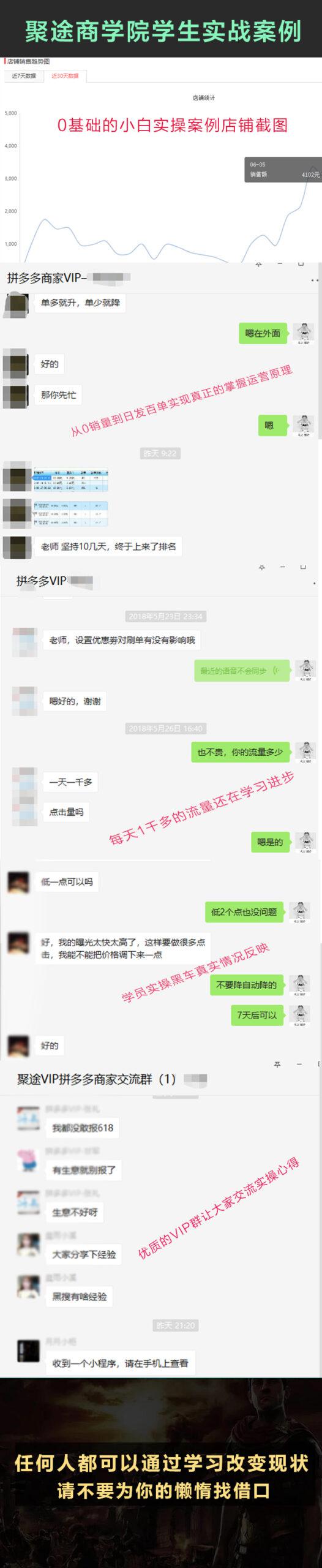Open the mini program message 收到一个小程序
Image resolution: width=322 pixels, height=1568 pixels.
120,1363
